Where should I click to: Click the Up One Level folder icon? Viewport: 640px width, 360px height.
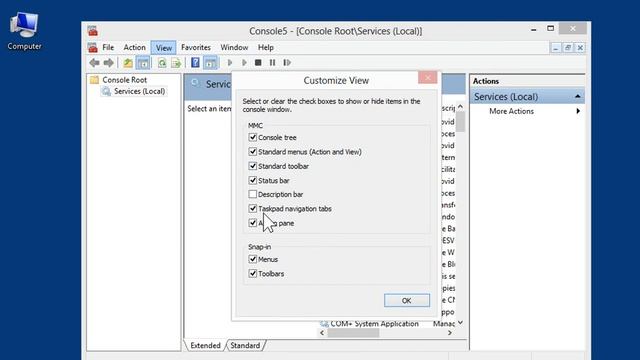coord(128,62)
